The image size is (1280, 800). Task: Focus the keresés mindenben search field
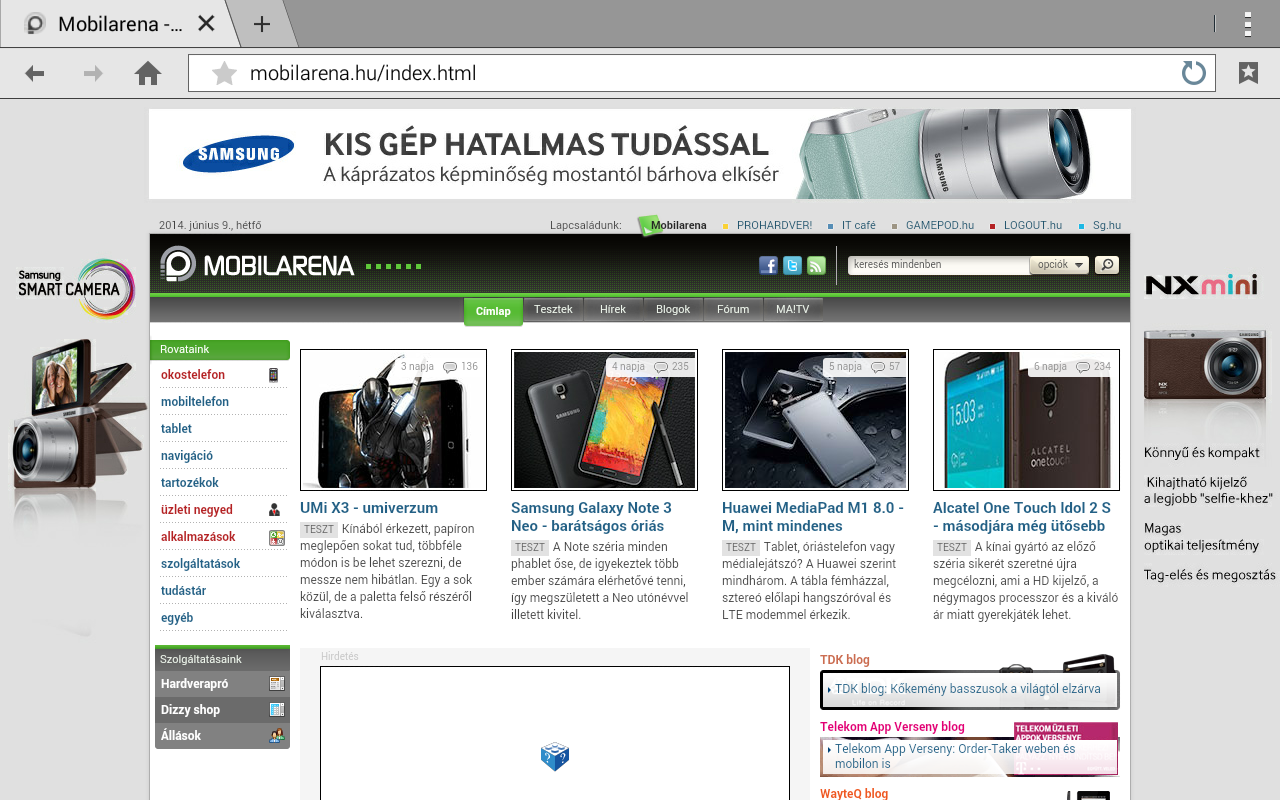[938, 265]
